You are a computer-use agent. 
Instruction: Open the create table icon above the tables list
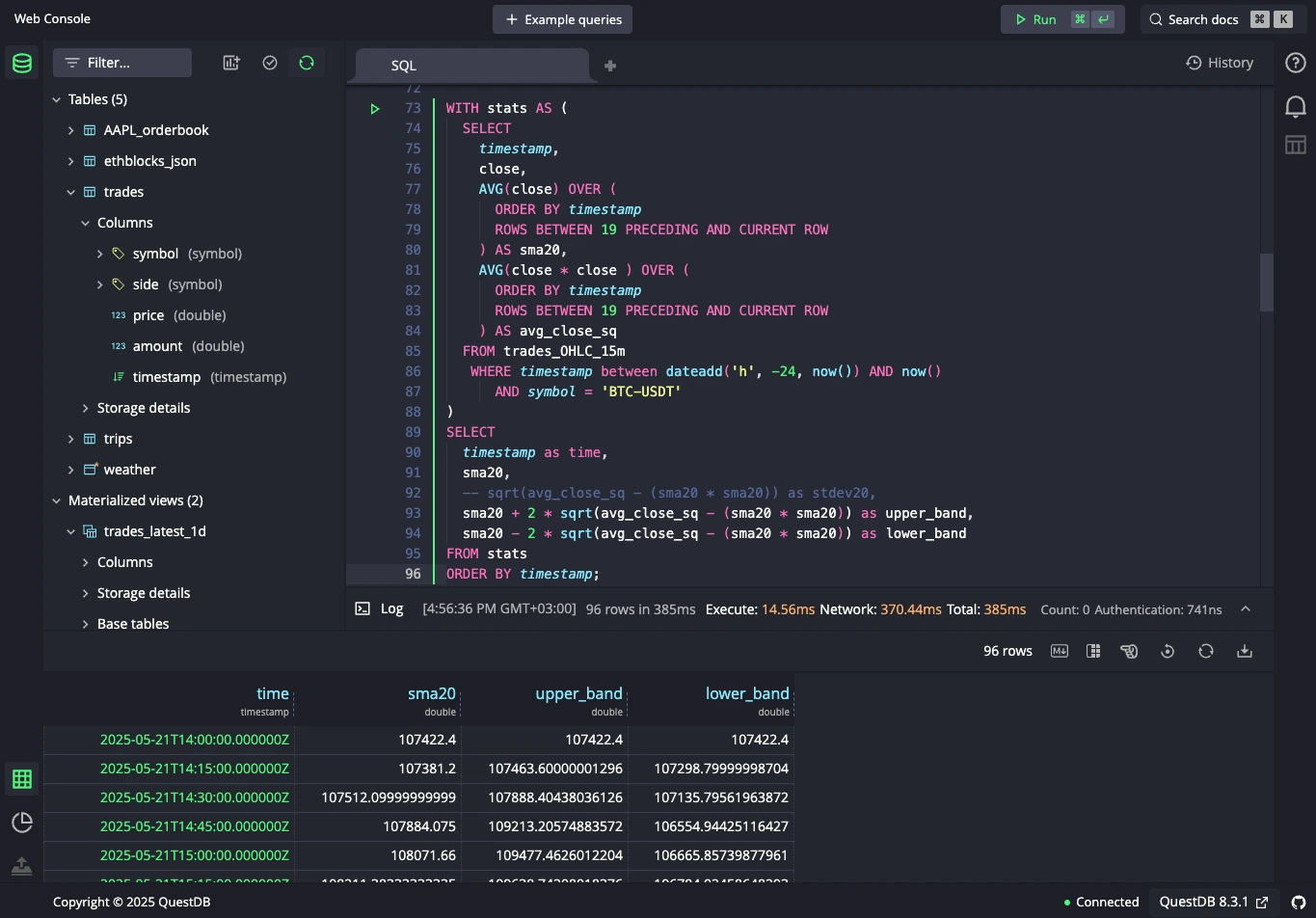[231, 62]
